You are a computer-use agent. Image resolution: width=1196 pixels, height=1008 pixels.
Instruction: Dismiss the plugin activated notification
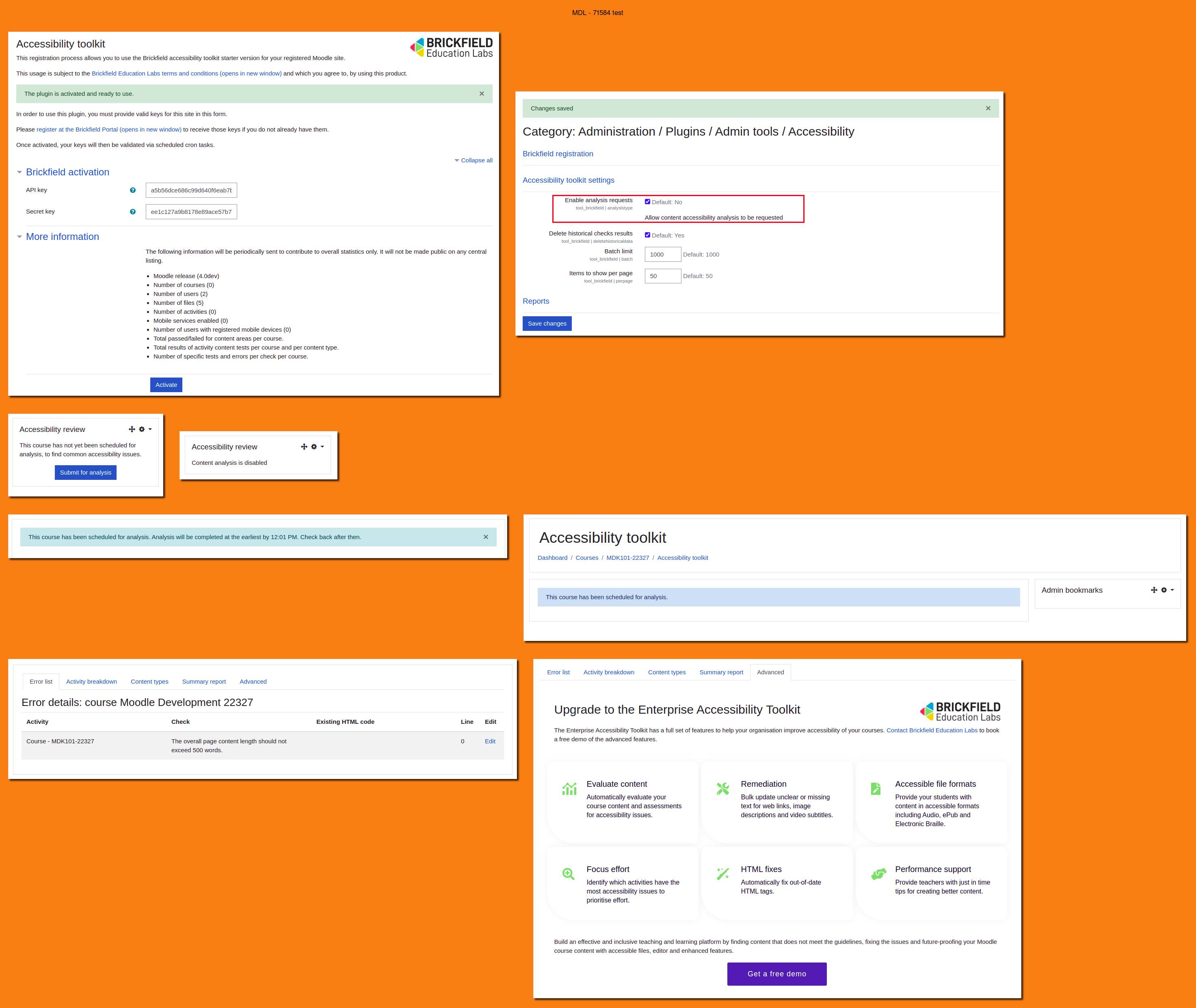coord(481,94)
